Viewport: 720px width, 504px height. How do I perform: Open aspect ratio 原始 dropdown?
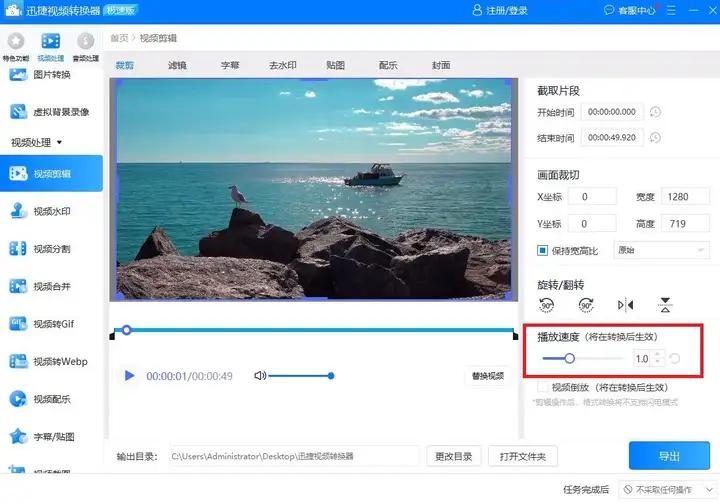pyautogui.click(x=661, y=250)
